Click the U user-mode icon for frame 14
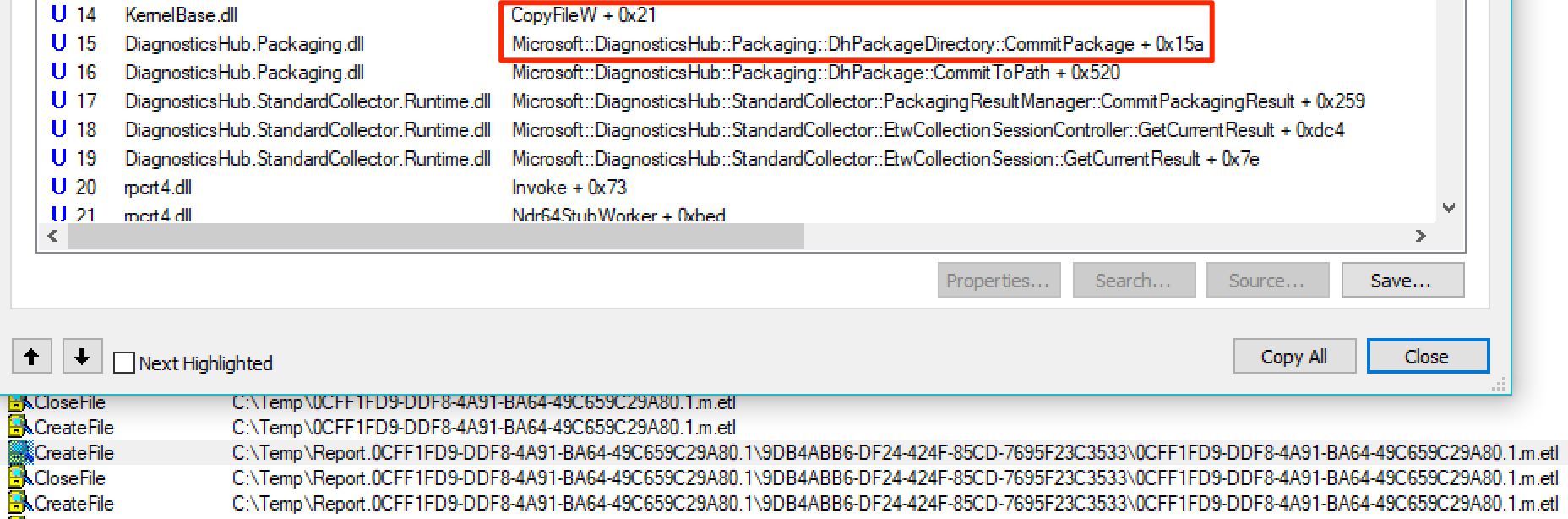This screenshot has height=519, width=1568. point(58,14)
